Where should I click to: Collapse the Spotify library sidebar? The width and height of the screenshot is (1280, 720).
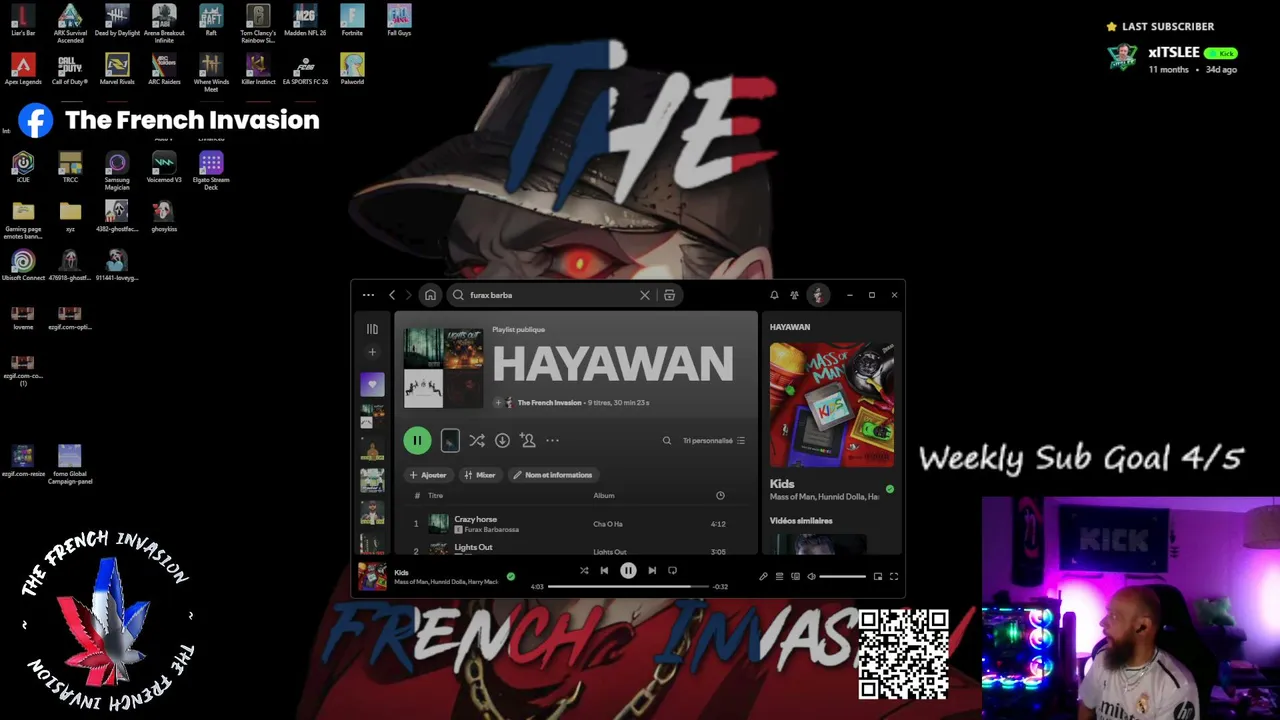click(x=372, y=328)
